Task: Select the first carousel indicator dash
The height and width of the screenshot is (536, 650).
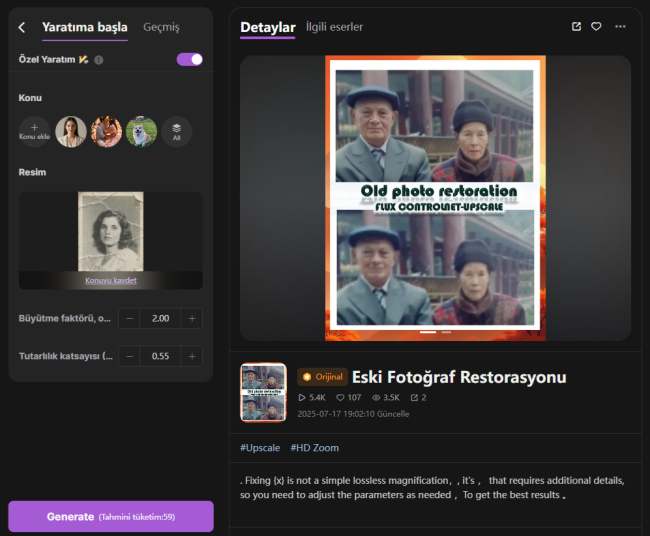Action: coord(428,332)
